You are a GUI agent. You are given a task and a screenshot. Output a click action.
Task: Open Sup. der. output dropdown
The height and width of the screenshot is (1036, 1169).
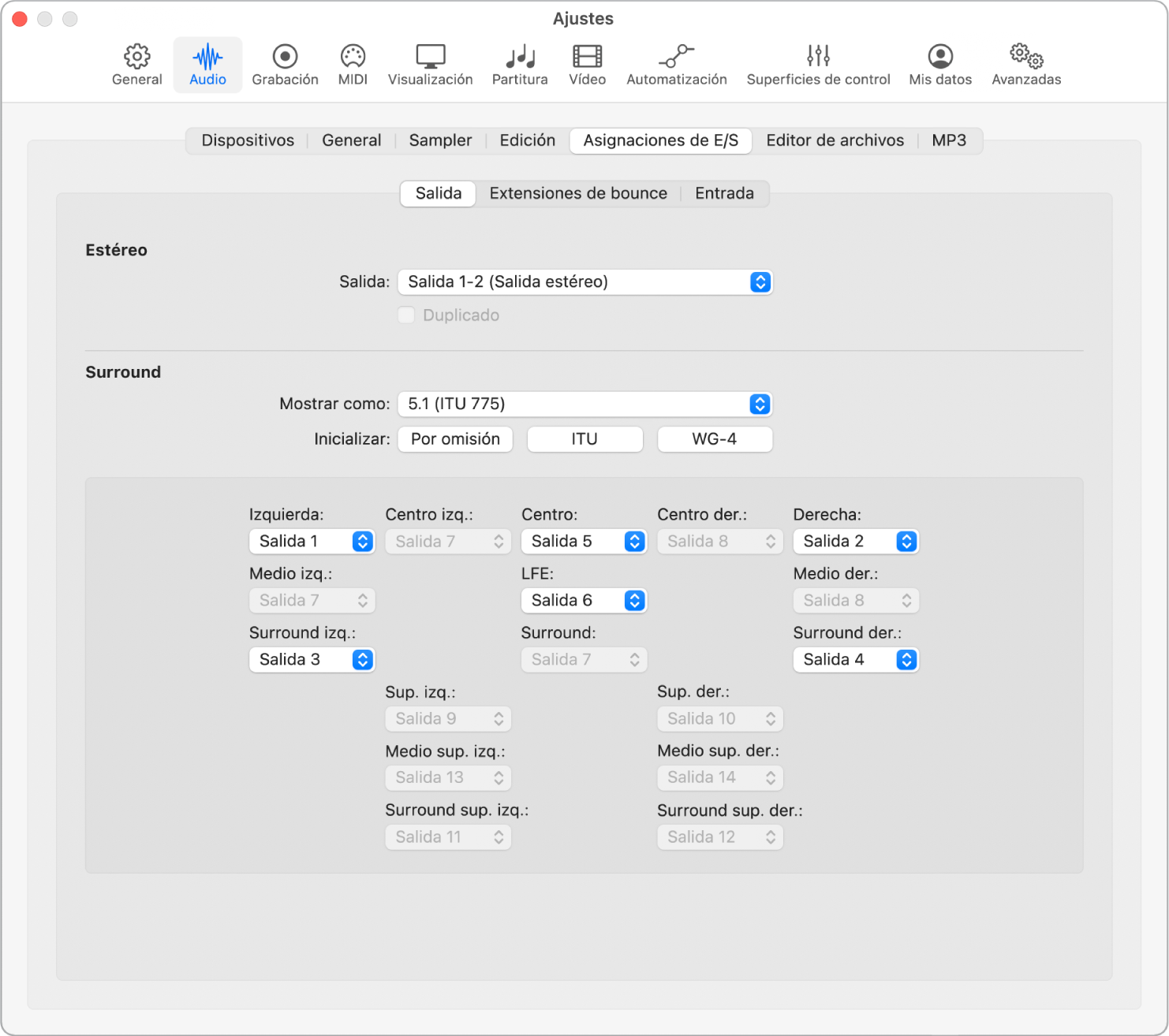[720, 719]
